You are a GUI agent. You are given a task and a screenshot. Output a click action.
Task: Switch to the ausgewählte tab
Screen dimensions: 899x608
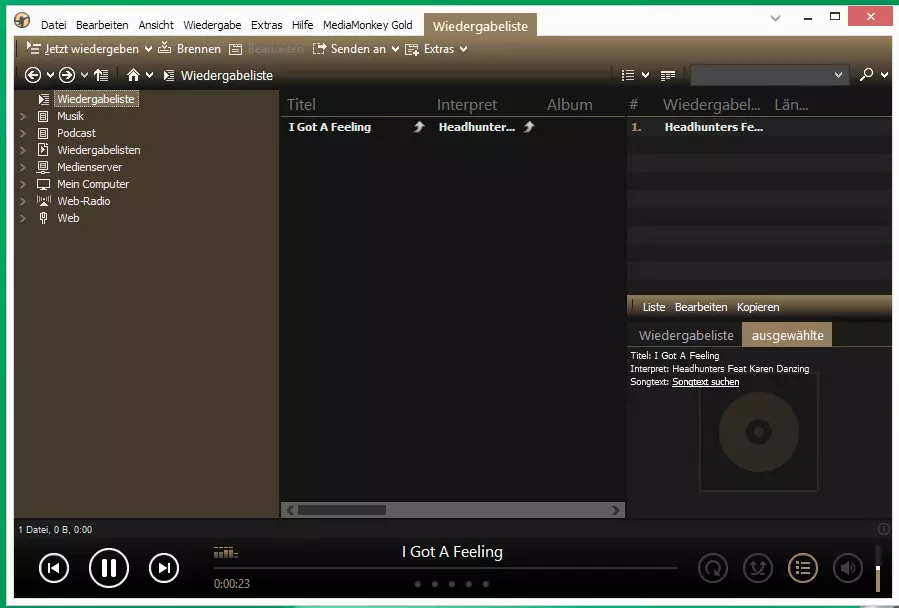[x=787, y=335]
